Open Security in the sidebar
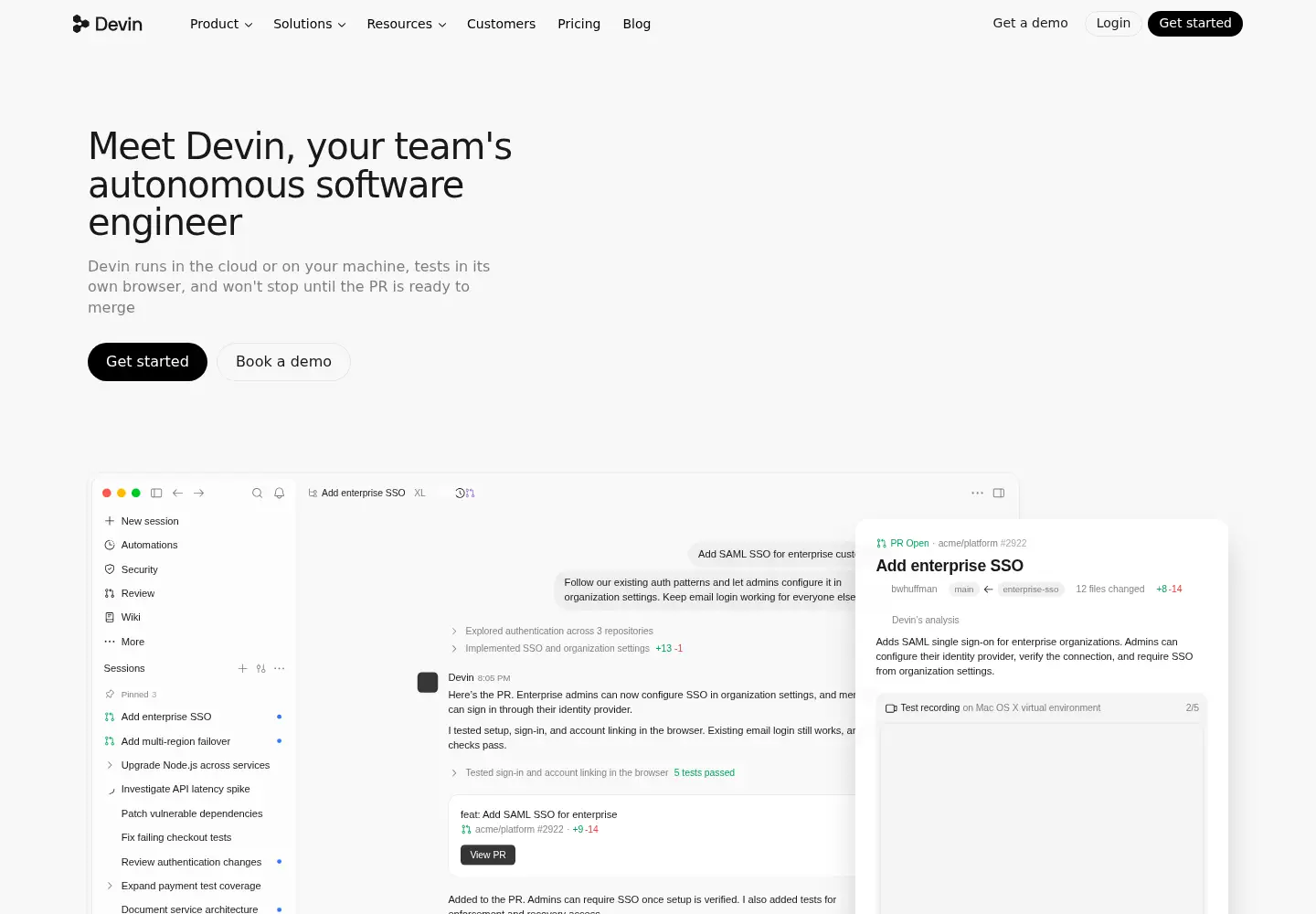 tap(192, 569)
